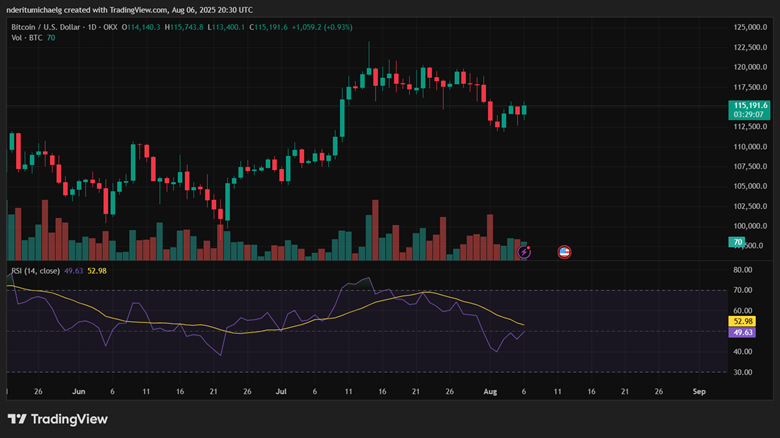Click the Sep label on the time axis

tap(699, 392)
